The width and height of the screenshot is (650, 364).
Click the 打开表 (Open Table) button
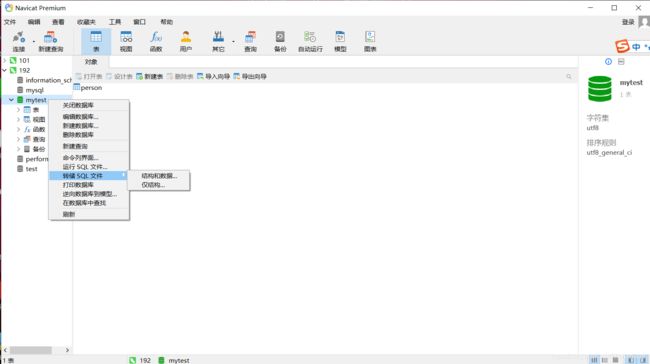click(x=89, y=76)
